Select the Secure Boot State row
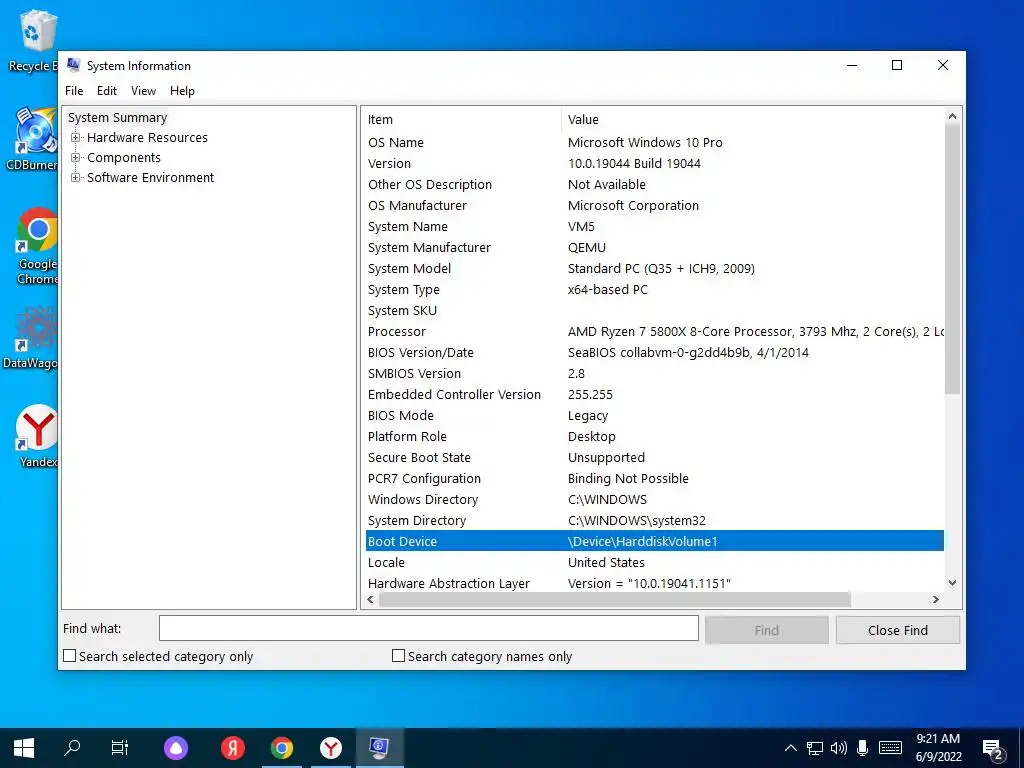 (x=654, y=458)
